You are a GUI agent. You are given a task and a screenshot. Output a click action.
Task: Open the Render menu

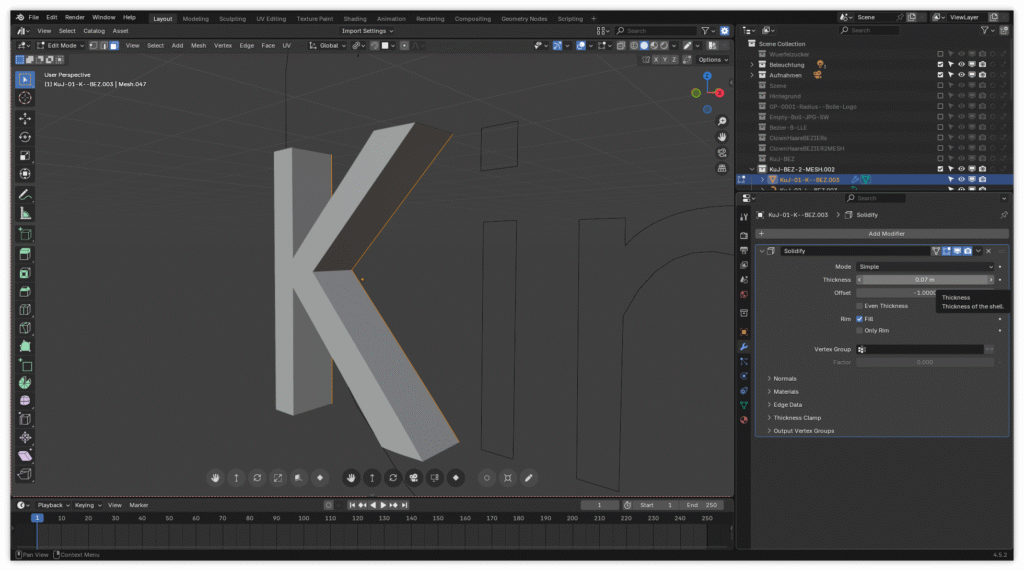click(x=75, y=17)
